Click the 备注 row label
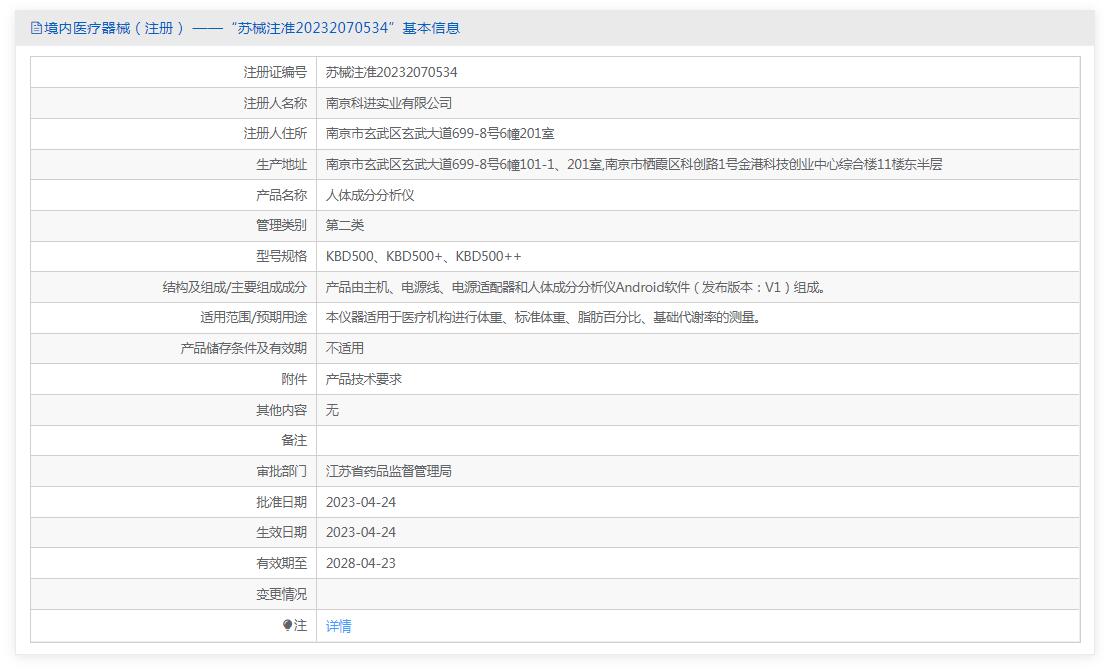Image resolution: width=1104 pixels, height=669 pixels. pyautogui.click(x=294, y=440)
